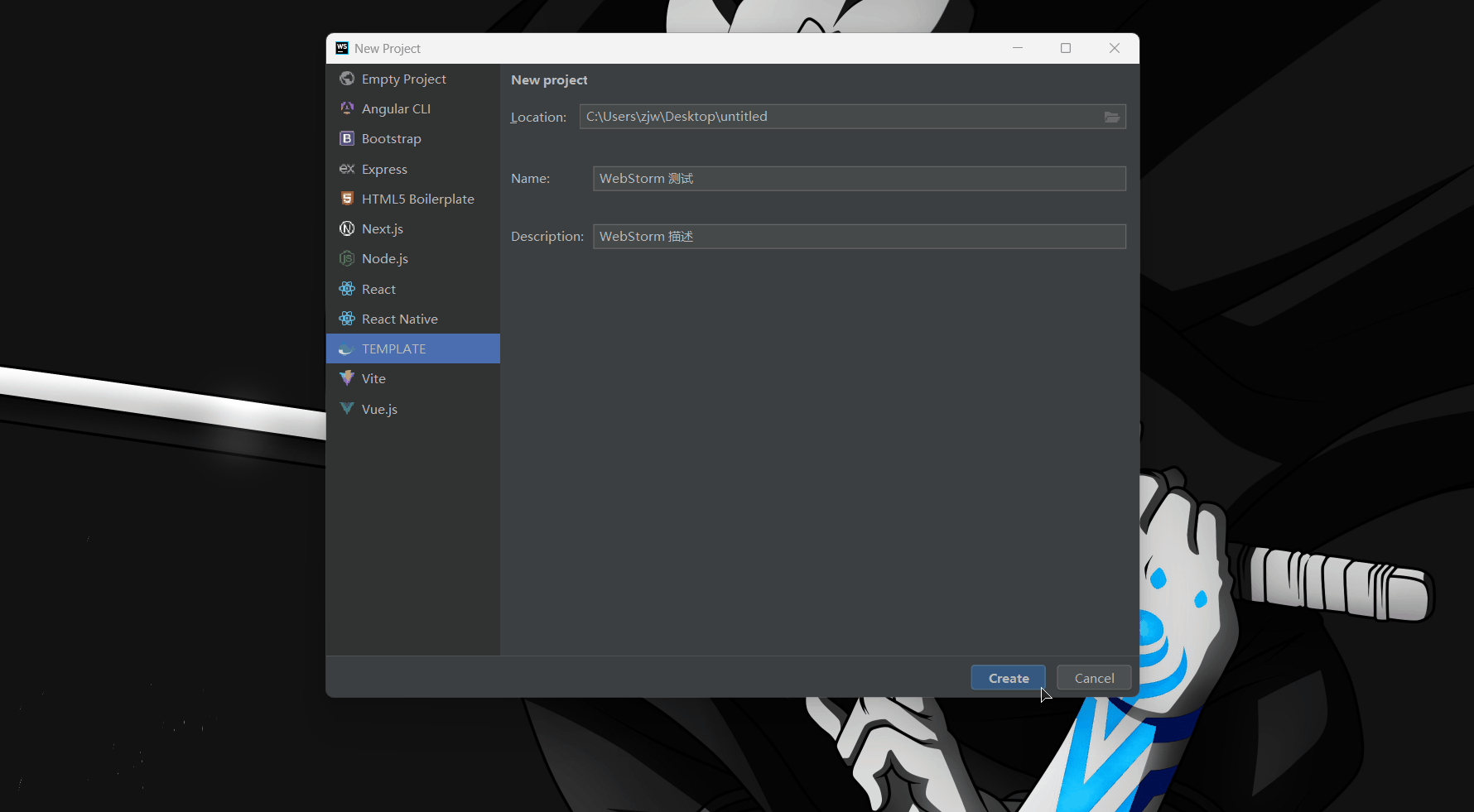Minimize the New Project window
The height and width of the screenshot is (812, 1474).
(1018, 48)
